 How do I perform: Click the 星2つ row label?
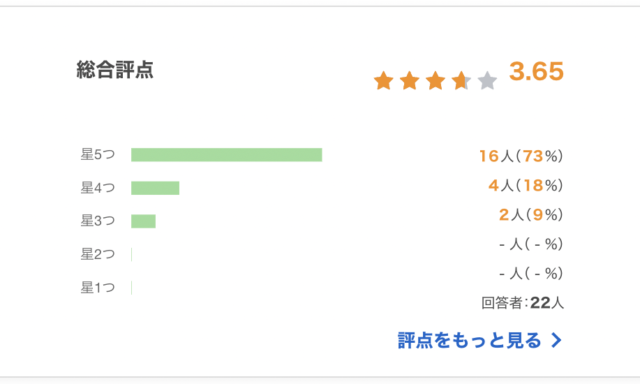click(98, 254)
